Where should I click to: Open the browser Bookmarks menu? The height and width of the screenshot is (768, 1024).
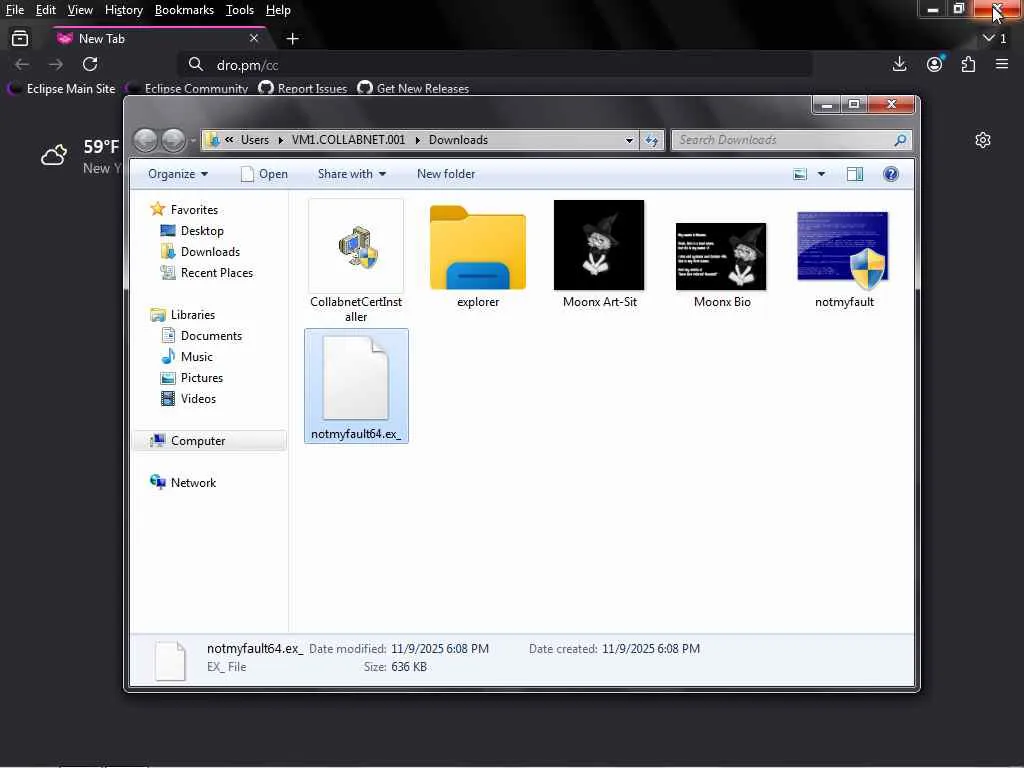coord(184,10)
